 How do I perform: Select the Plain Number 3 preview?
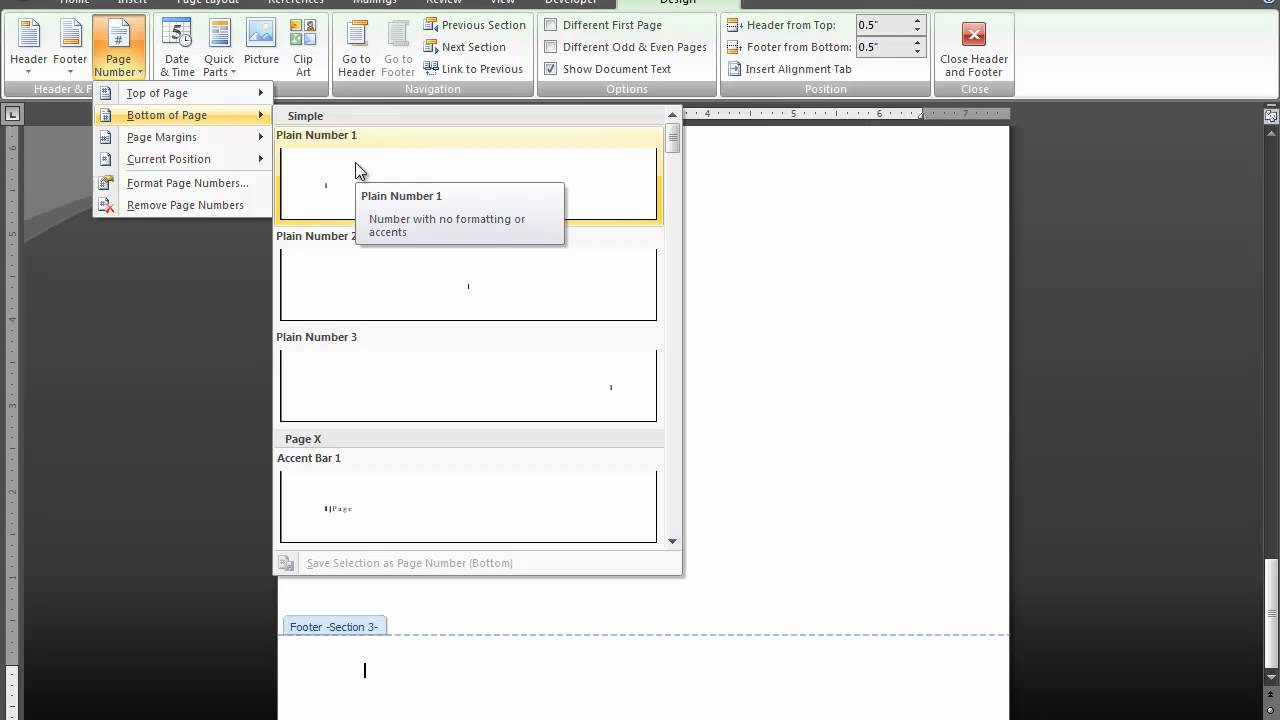pyautogui.click(x=468, y=386)
